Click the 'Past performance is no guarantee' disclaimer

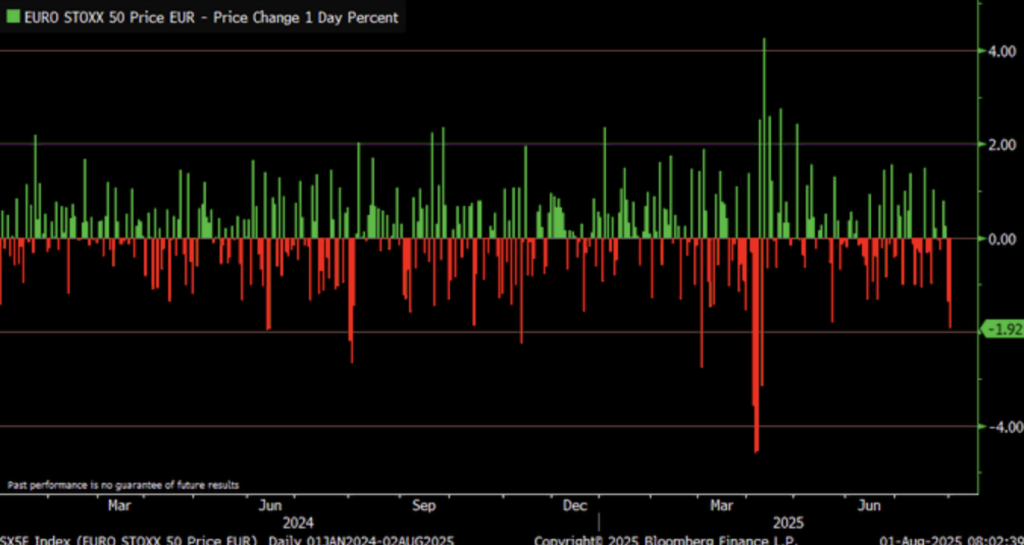[x=123, y=484]
